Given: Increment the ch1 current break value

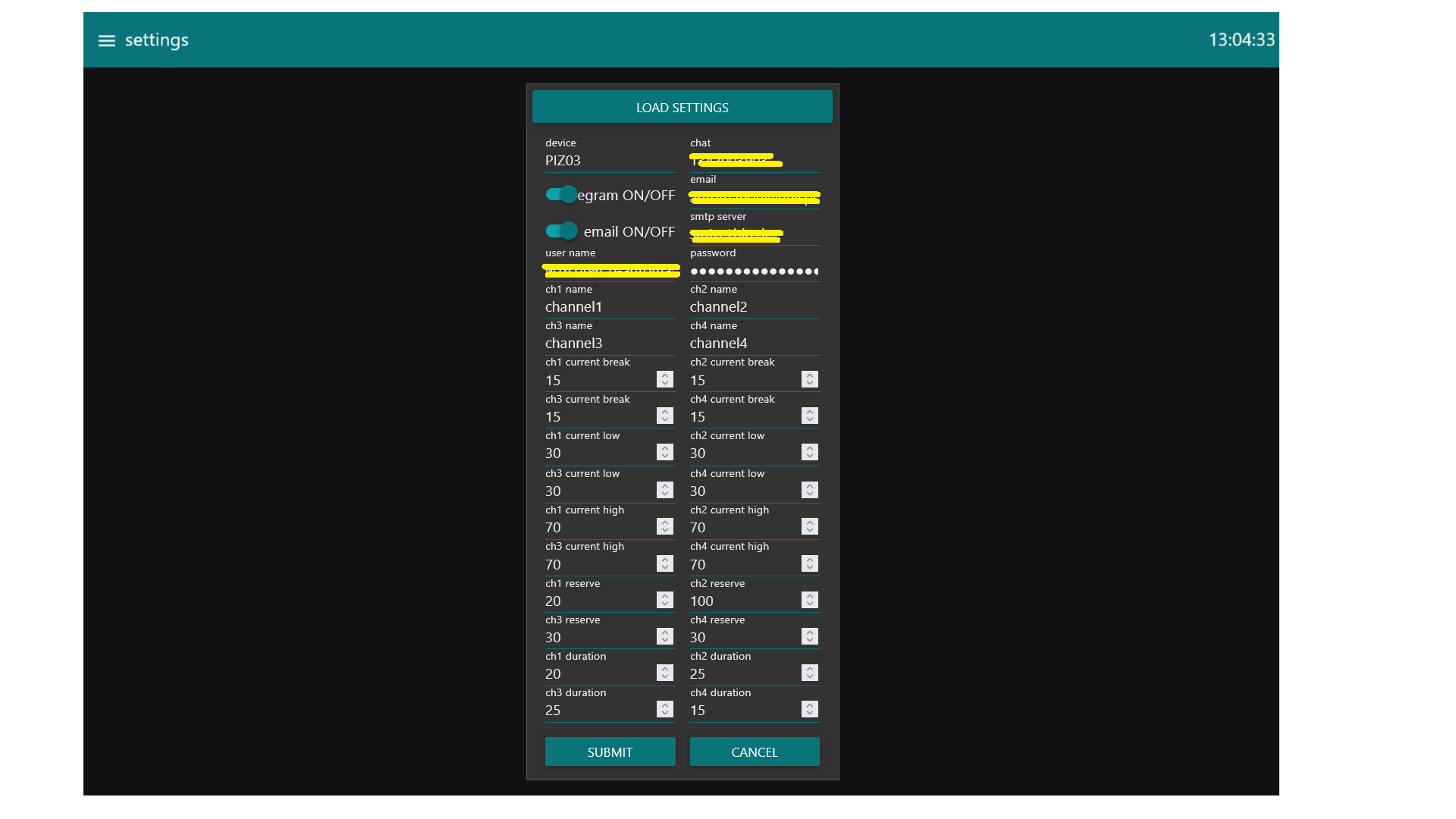Looking at the screenshot, I should tap(664, 375).
